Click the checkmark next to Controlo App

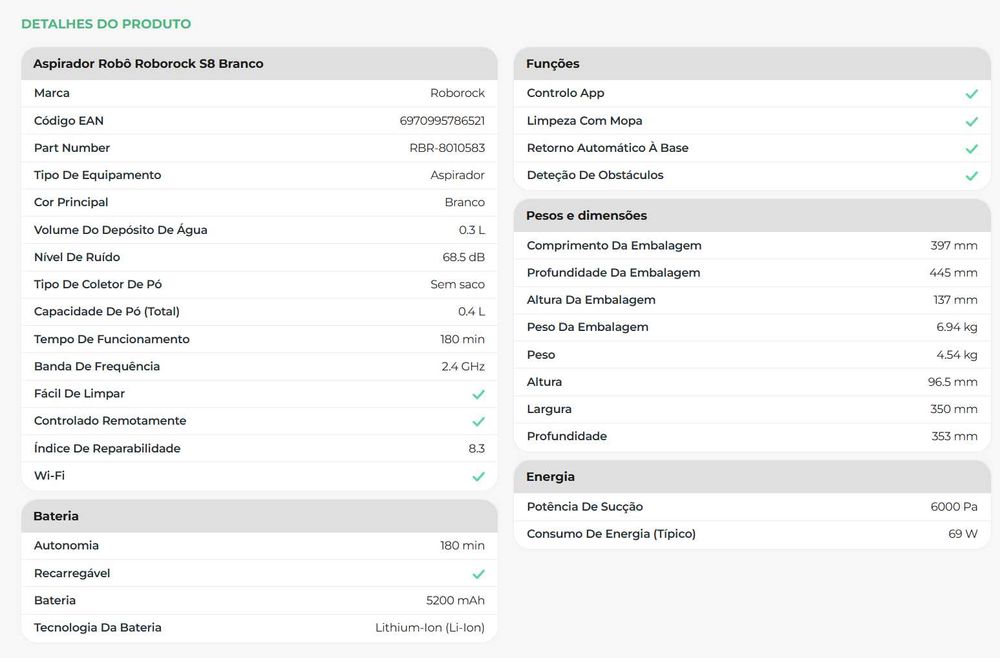coord(971,94)
